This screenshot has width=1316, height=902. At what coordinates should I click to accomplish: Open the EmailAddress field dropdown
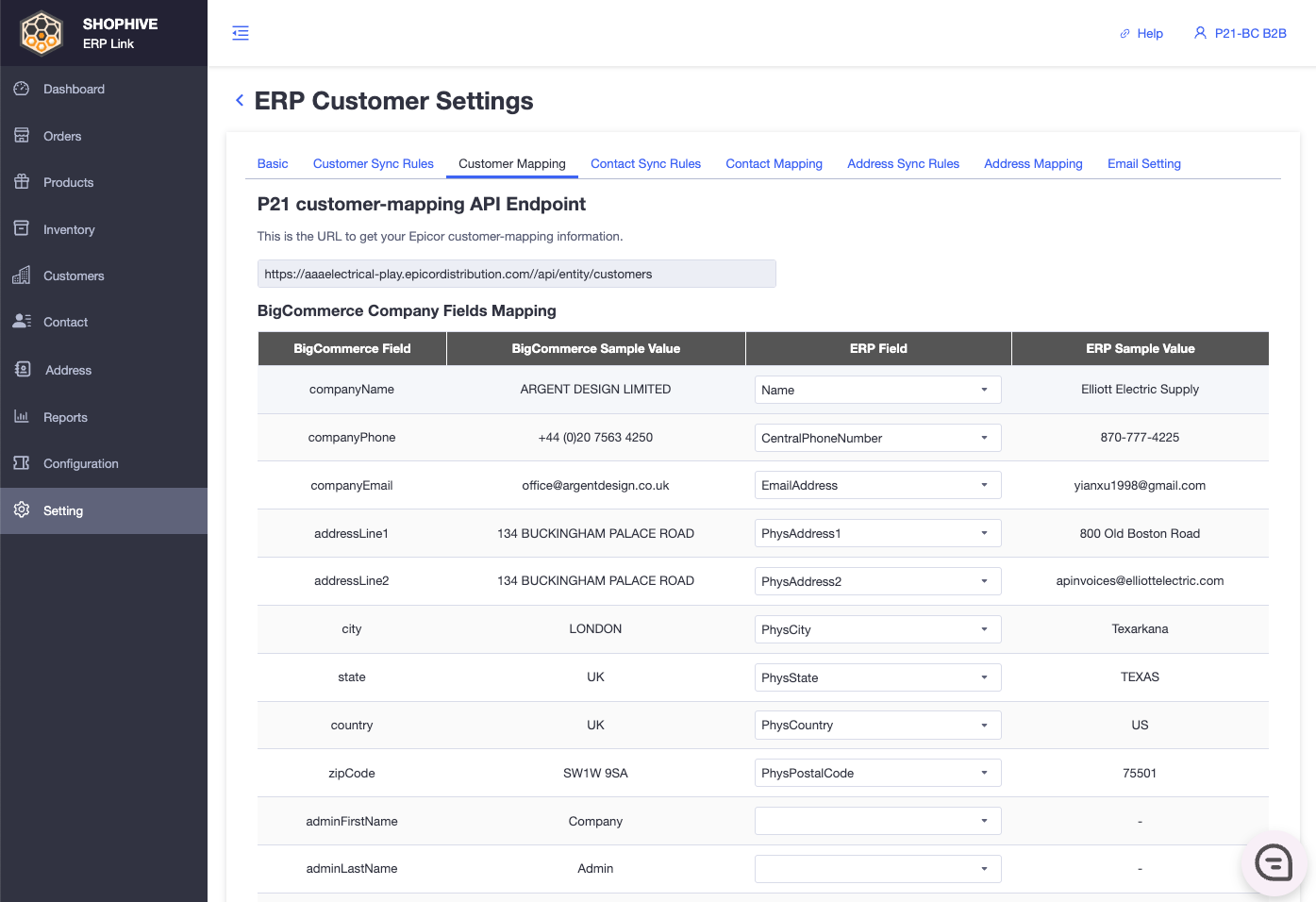(877, 485)
